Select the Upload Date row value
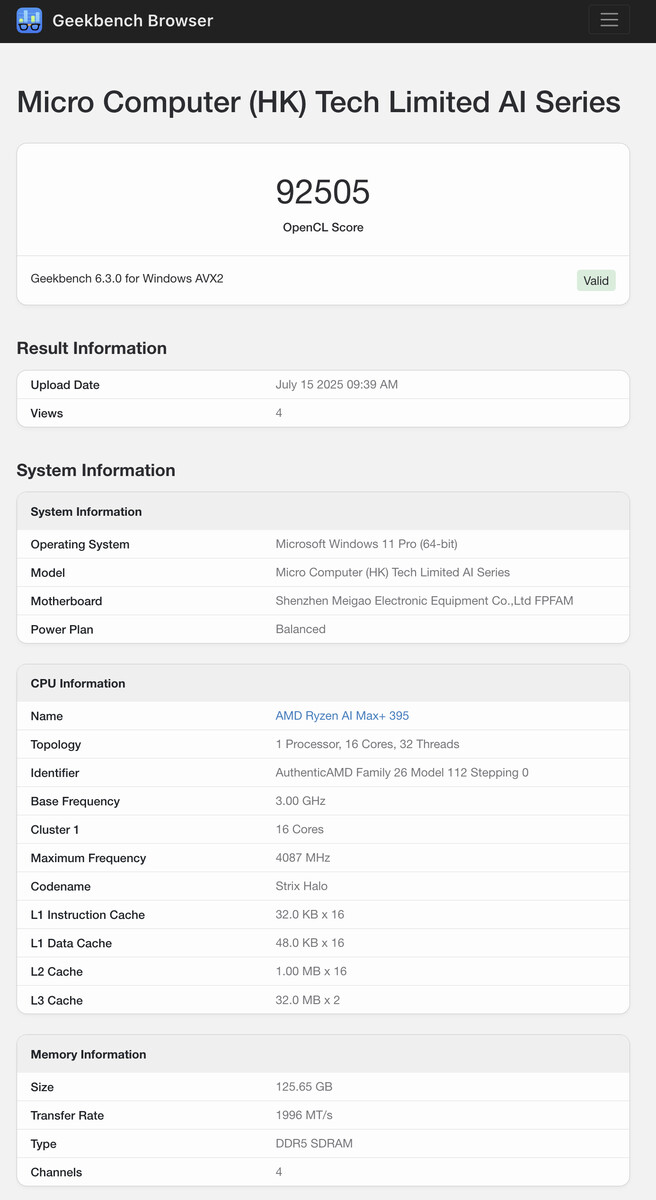This screenshot has width=656, height=1200. 337,385
